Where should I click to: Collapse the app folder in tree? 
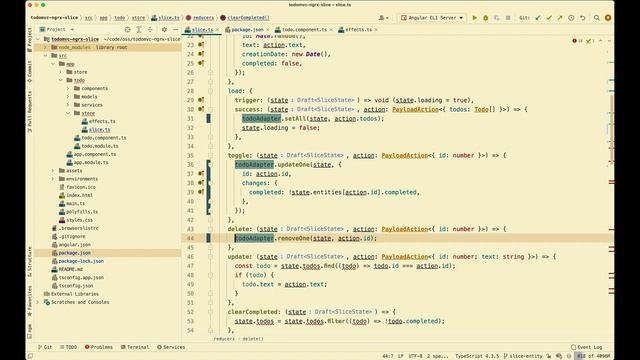[53, 64]
